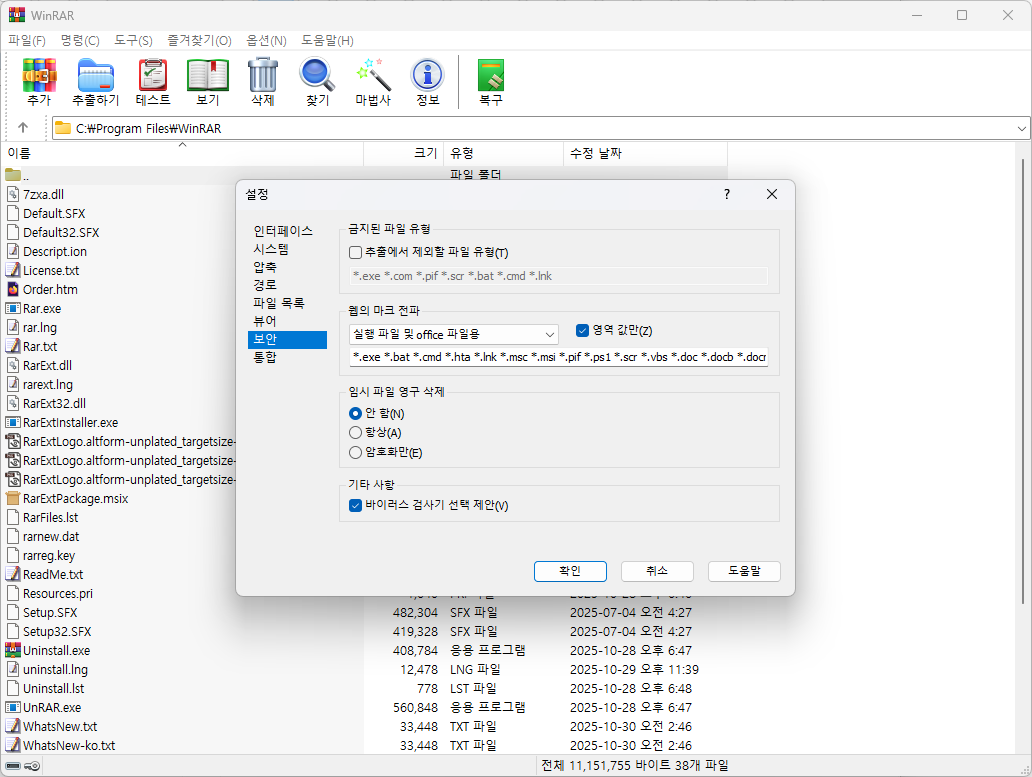The image size is (1032, 777).
Task: Enable 추출에서 제외할 파일 유형 checkbox
Action: tap(355, 252)
